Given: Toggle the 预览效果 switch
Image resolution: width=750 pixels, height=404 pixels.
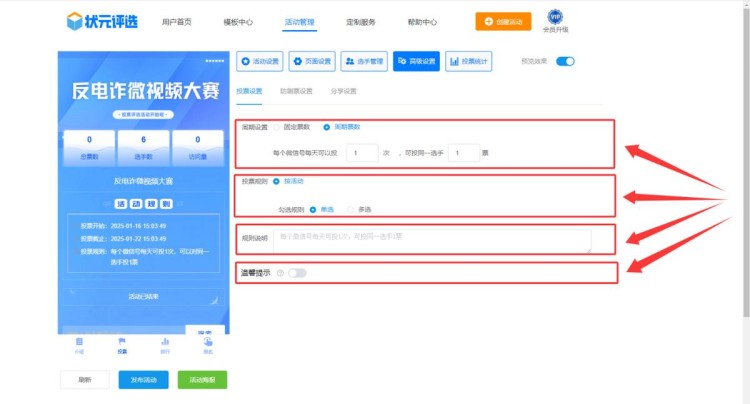Looking at the screenshot, I should [x=565, y=62].
